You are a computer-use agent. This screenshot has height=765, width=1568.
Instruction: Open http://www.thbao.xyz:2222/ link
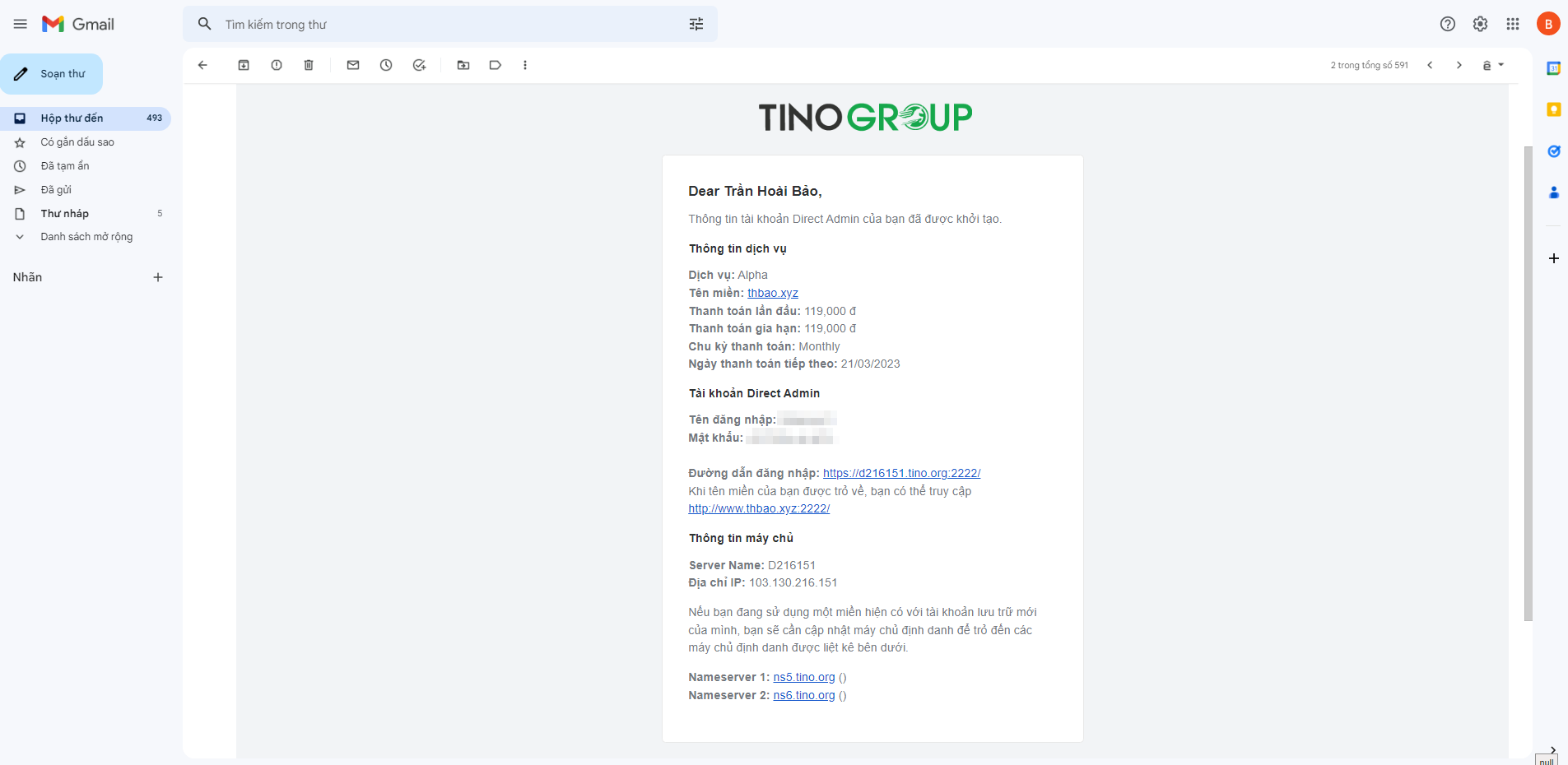pyautogui.click(x=759, y=508)
